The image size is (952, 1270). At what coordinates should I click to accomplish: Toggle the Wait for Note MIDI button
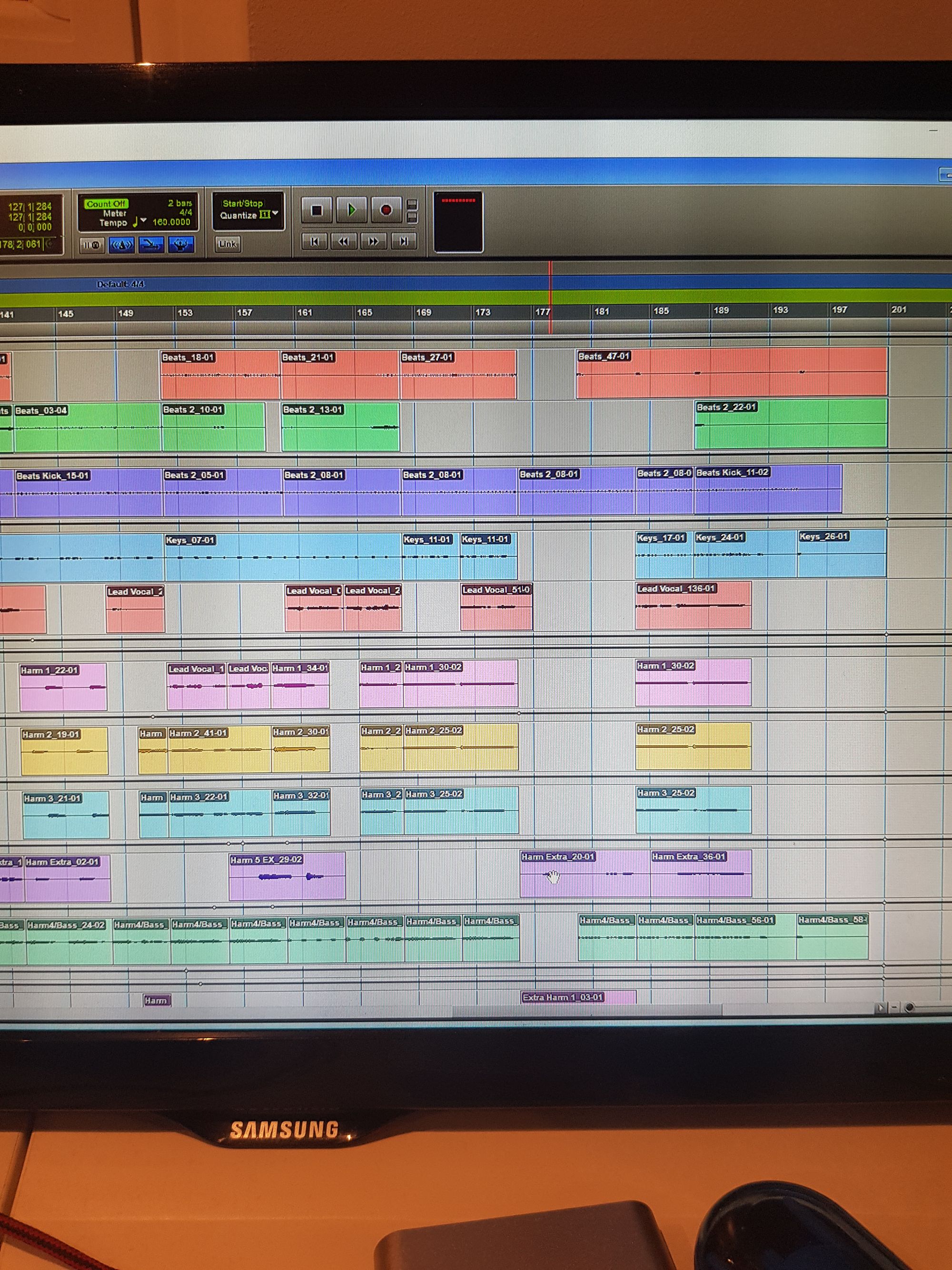(x=92, y=245)
